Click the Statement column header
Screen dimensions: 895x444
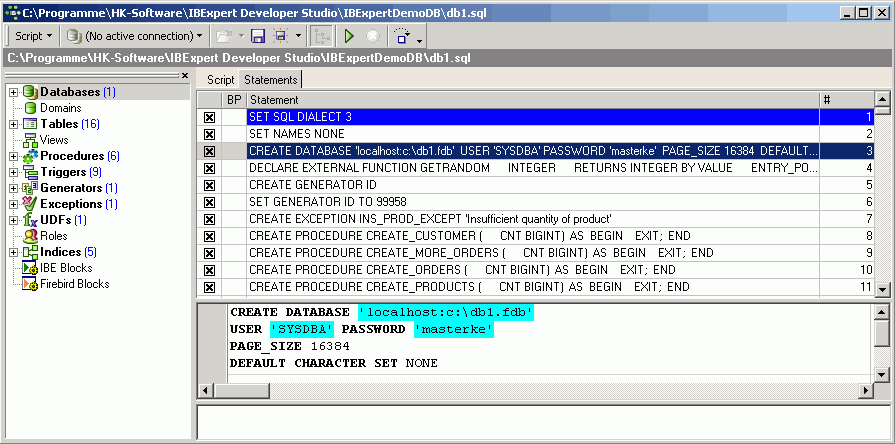coord(533,100)
